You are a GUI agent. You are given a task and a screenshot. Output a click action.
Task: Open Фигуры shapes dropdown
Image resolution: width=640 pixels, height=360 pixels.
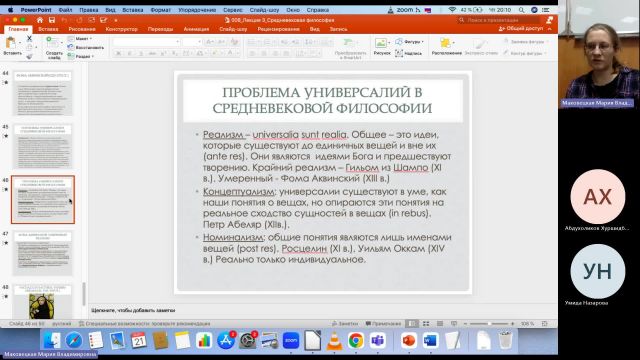point(410,42)
